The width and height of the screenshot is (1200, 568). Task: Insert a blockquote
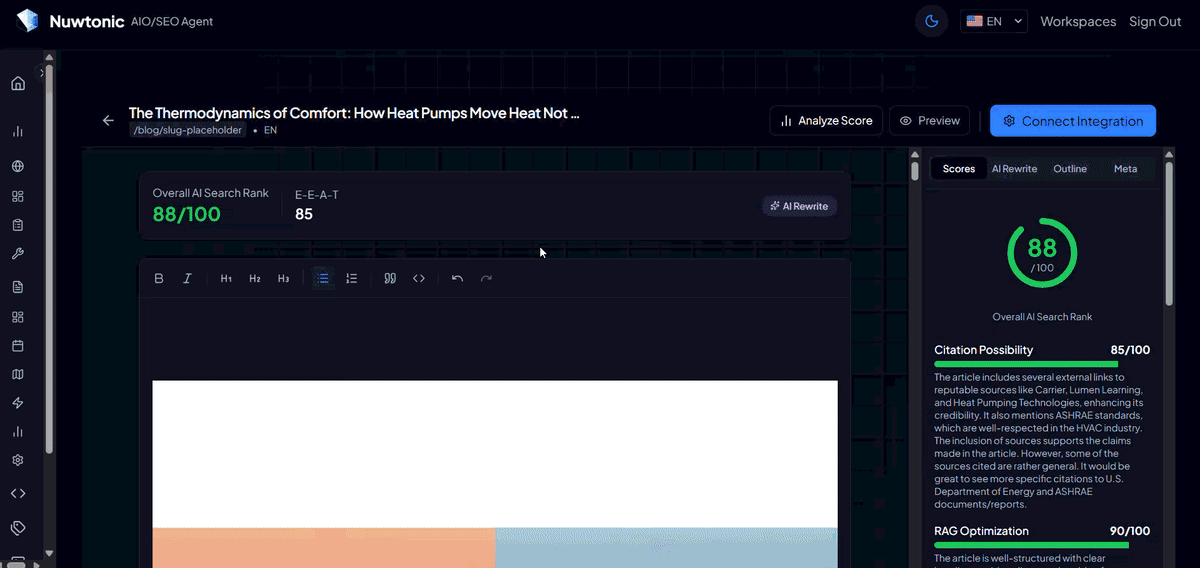pyautogui.click(x=390, y=278)
